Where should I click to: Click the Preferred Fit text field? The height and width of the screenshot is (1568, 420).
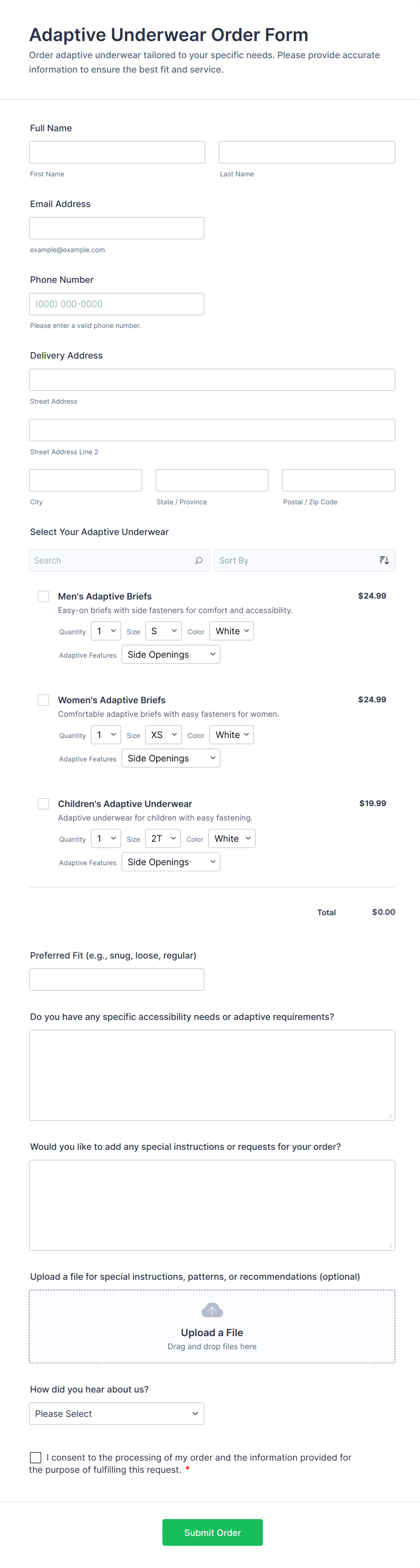pyautogui.click(x=117, y=979)
